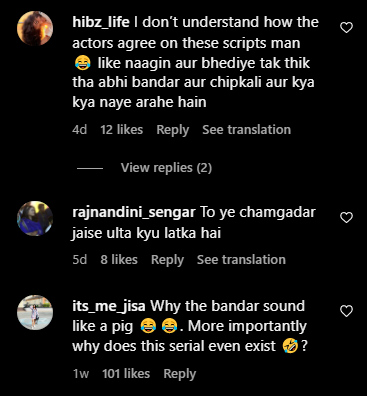Open the rajnandini_sengar username link
Viewport: 367px width, 396px height.
coord(134,212)
